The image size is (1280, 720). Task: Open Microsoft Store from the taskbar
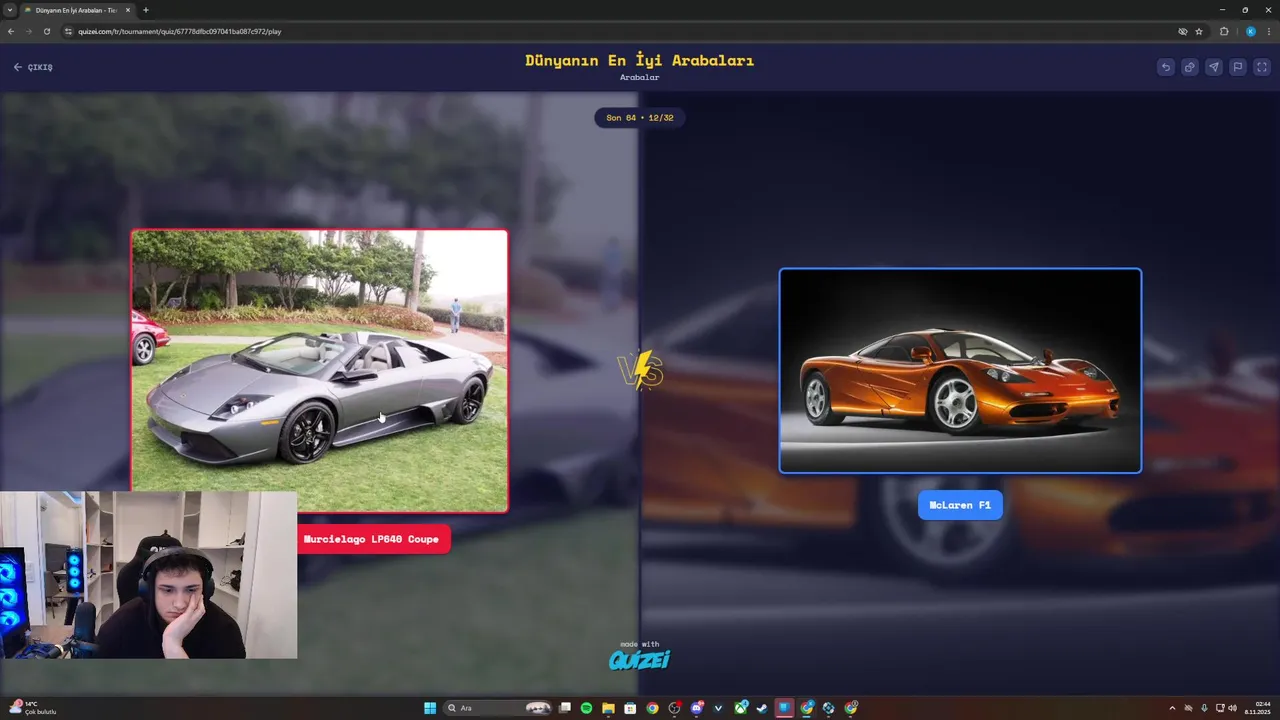(630, 708)
